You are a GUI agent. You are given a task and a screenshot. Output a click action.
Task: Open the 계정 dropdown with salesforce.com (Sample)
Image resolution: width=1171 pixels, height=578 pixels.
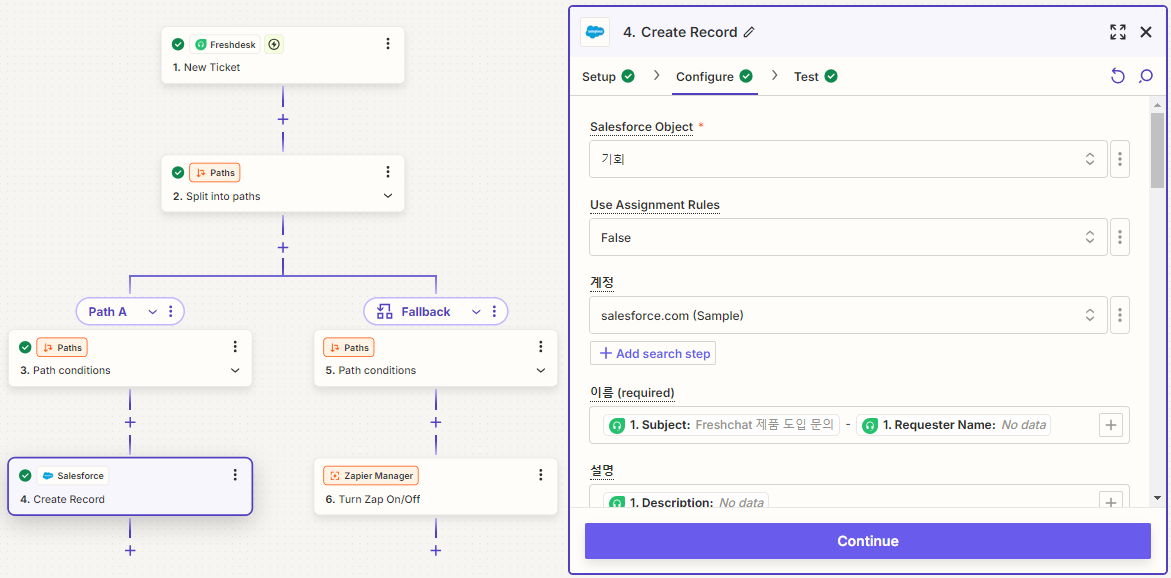[x=848, y=316]
